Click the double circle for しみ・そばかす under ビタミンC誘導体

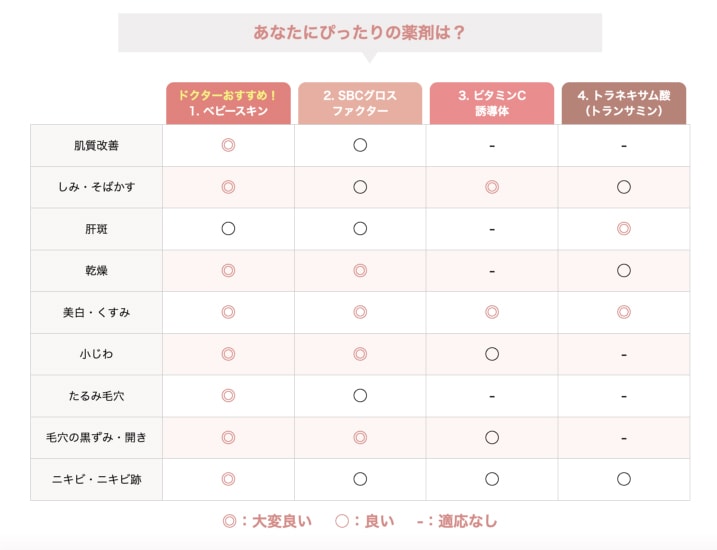coord(492,187)
